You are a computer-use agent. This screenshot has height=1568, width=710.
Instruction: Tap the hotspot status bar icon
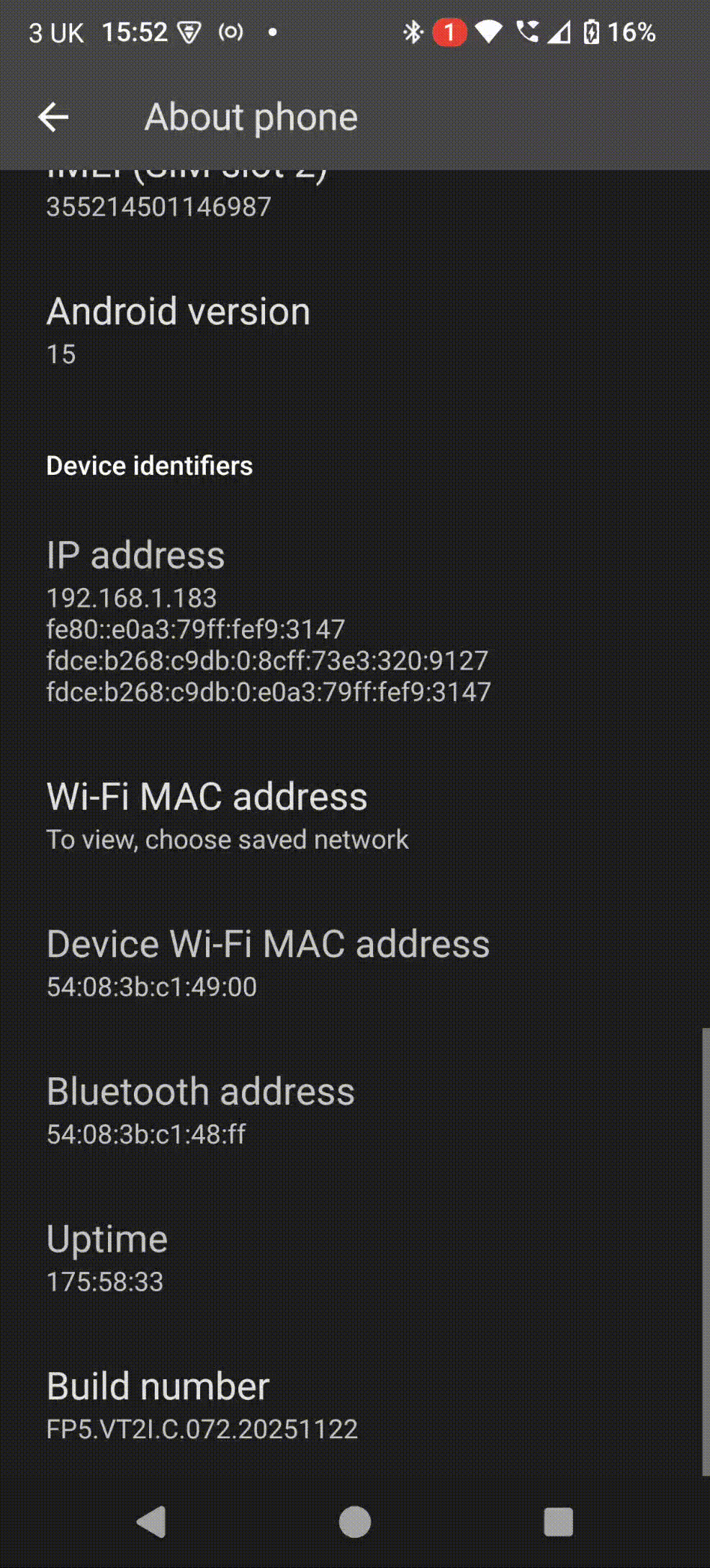coord(230,32)
